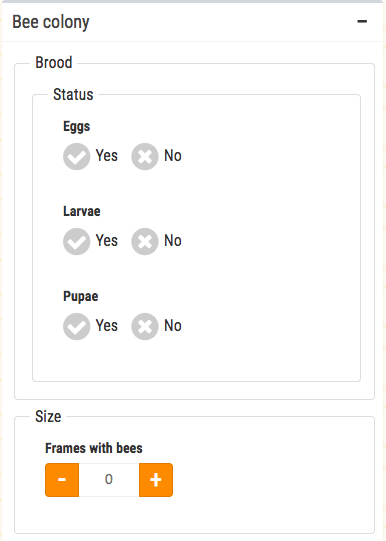
Task: Decrease Frames with bees using orange minus
Action: tap(62, 480)
